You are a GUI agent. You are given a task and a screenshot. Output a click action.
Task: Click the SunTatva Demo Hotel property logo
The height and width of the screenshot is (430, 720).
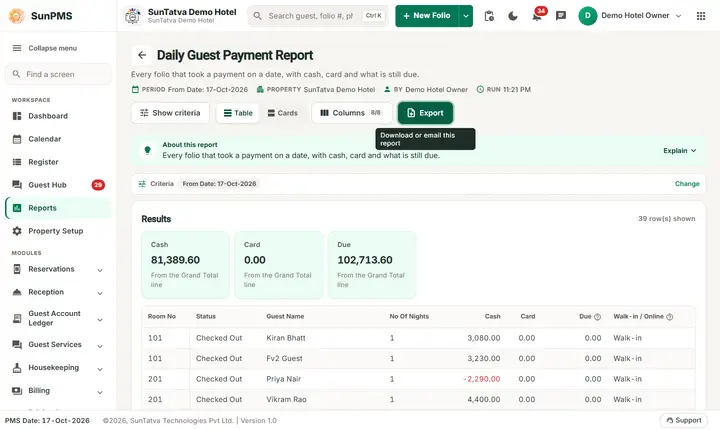pos(133,16)
